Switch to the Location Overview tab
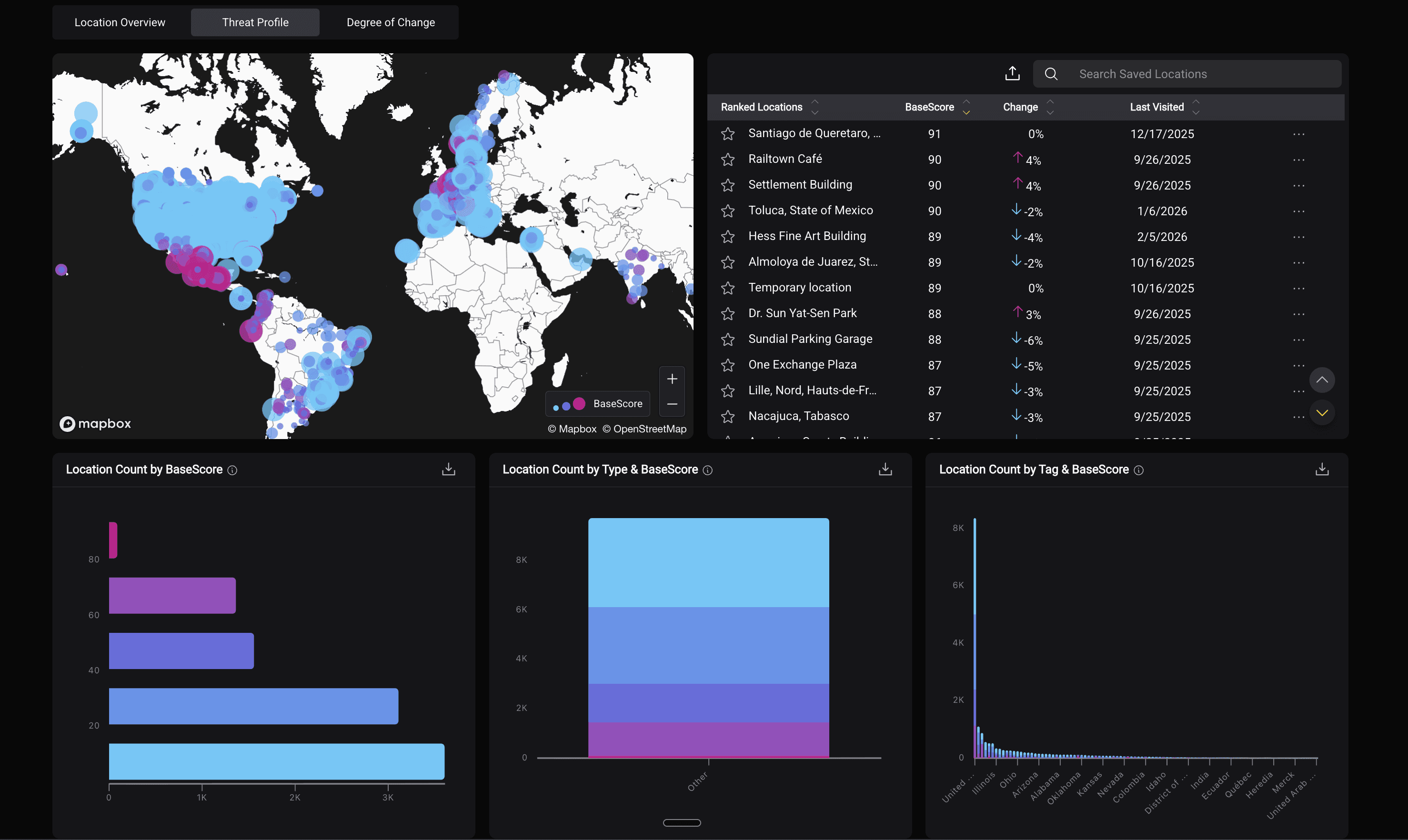 [x=120, y=22]
